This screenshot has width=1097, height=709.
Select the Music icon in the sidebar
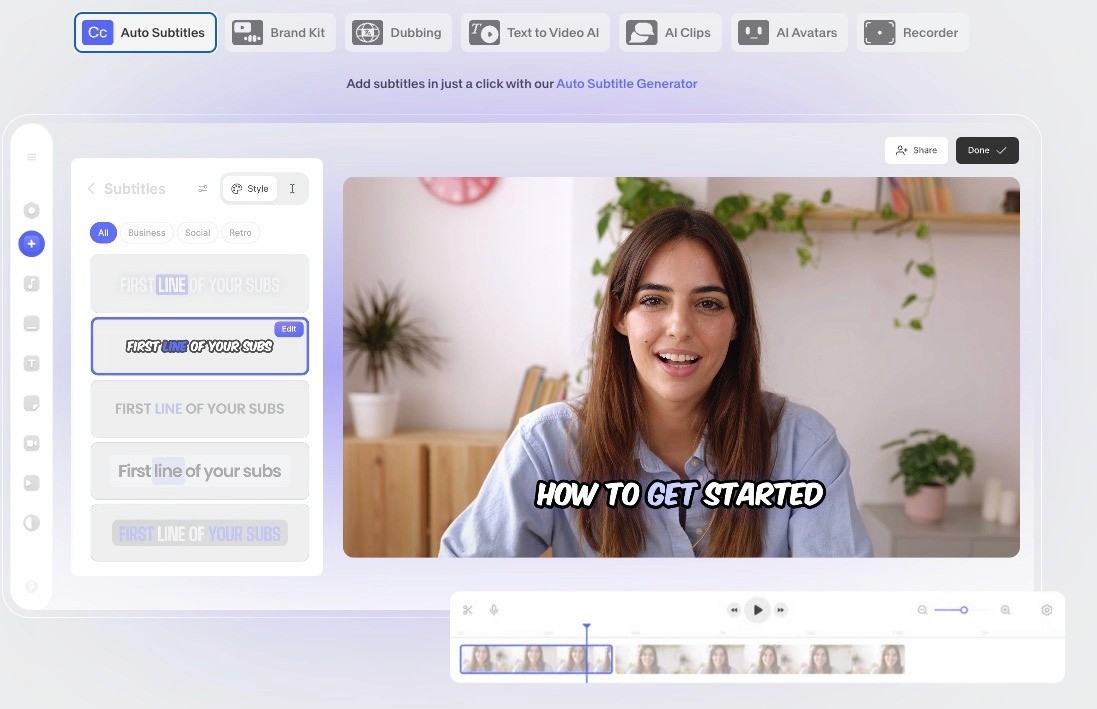[31, 283]
